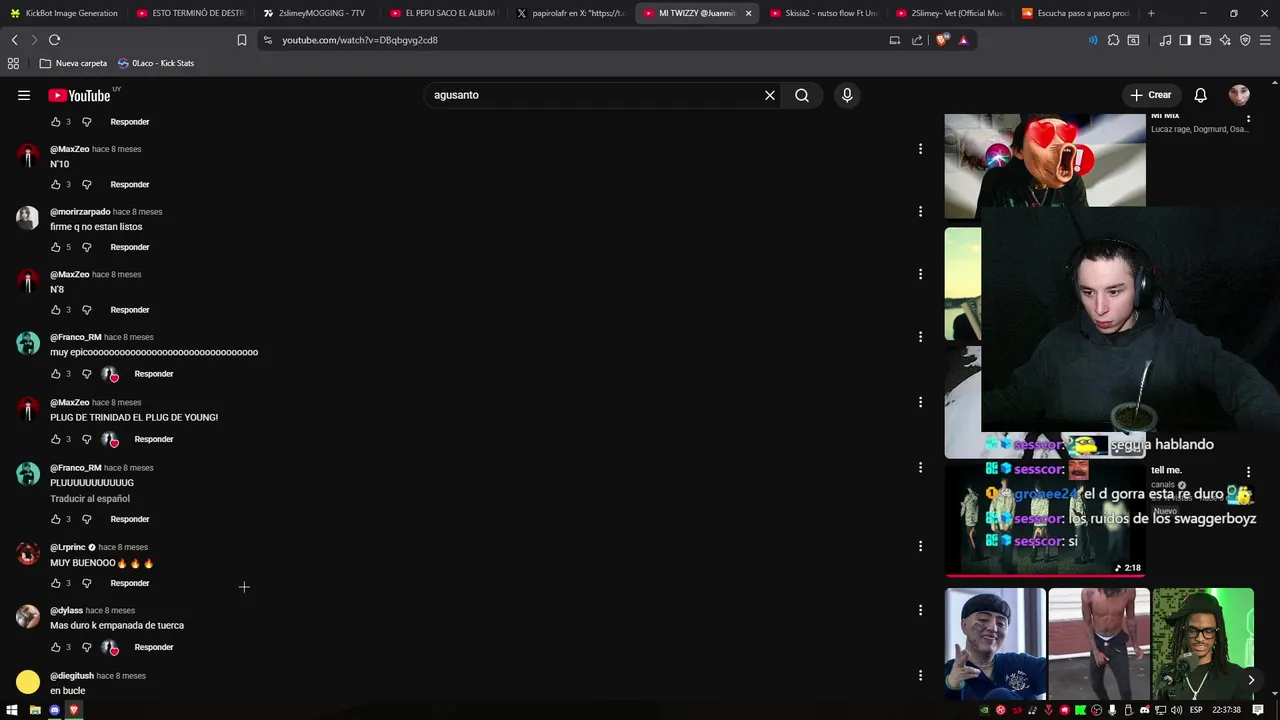Bookmark this page
This screenshot has width=1280, height=720.
(242, 40)
